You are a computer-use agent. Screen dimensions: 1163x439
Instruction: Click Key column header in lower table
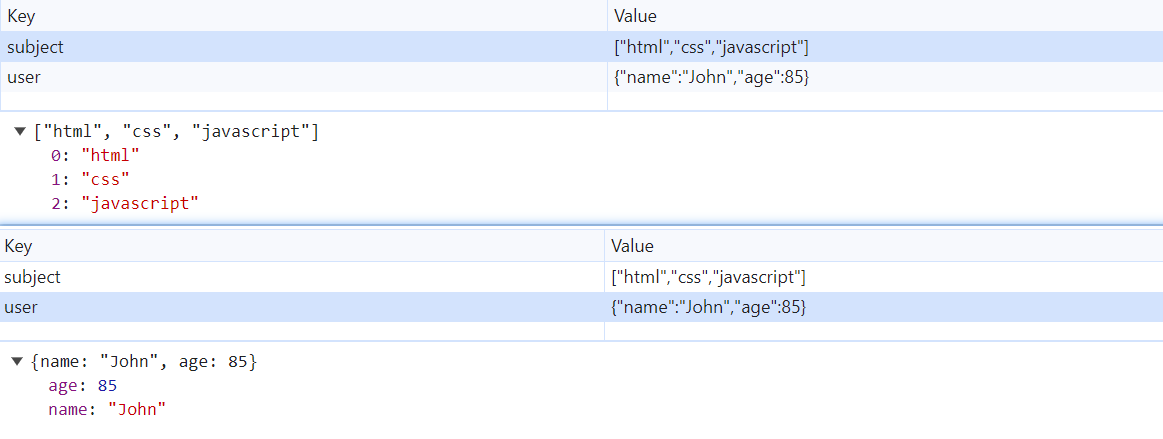[x=20, y=246]
